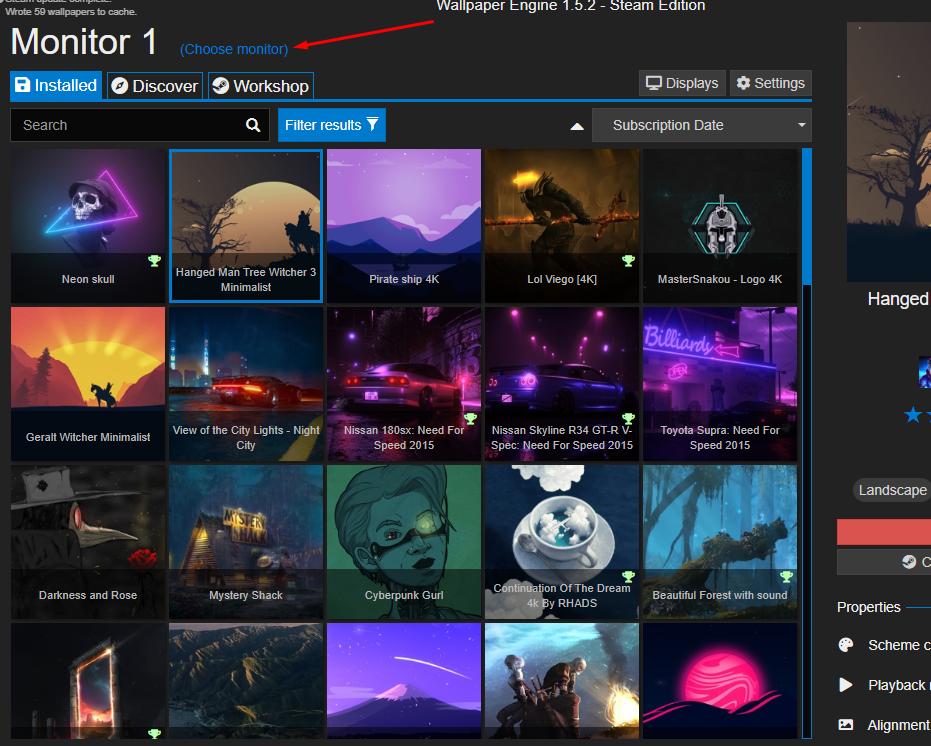Select the pink striped planet wallpaper

(x=720, y=681)
